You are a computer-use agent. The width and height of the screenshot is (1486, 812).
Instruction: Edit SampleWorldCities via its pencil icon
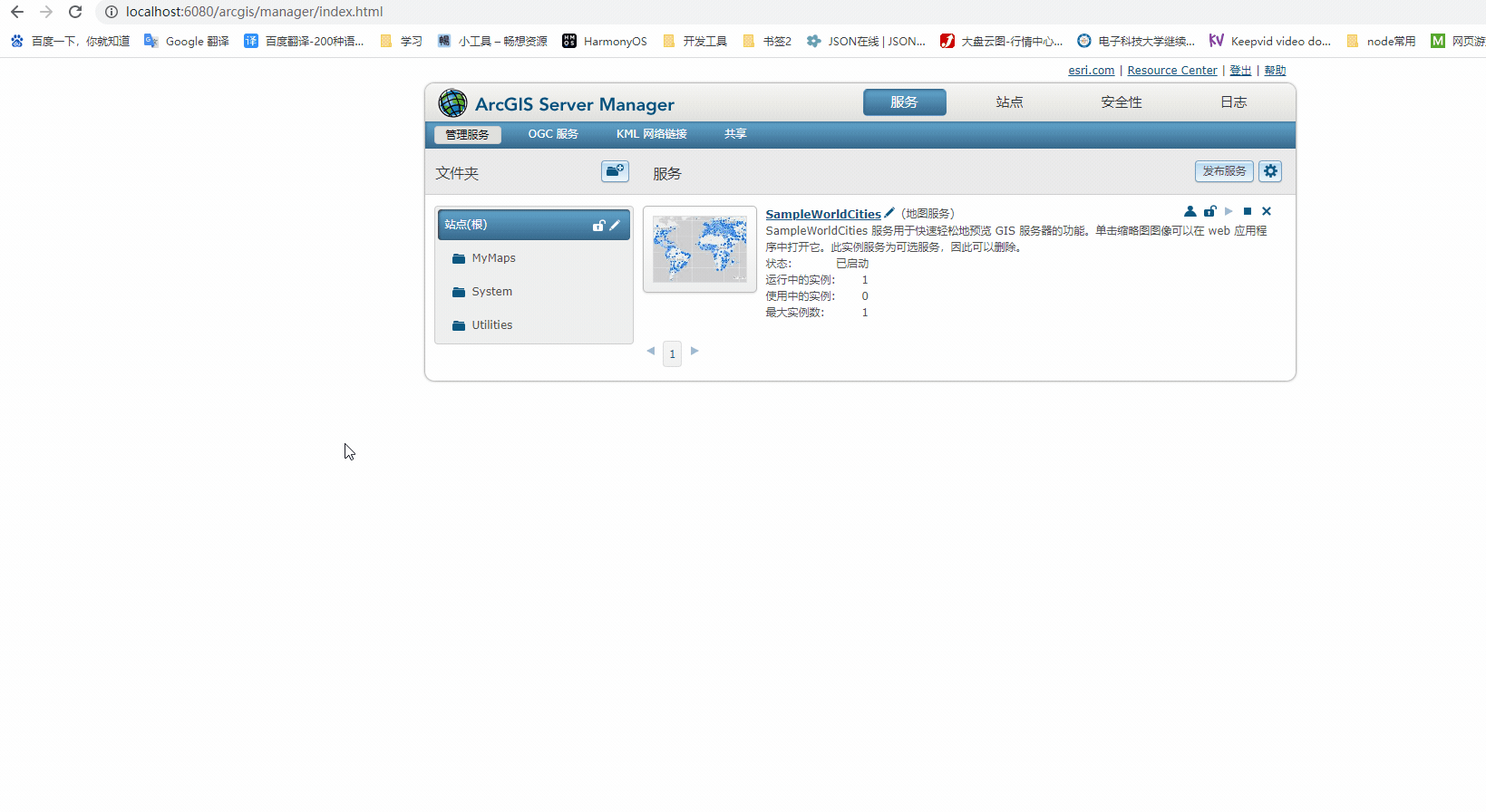[889, 213]
